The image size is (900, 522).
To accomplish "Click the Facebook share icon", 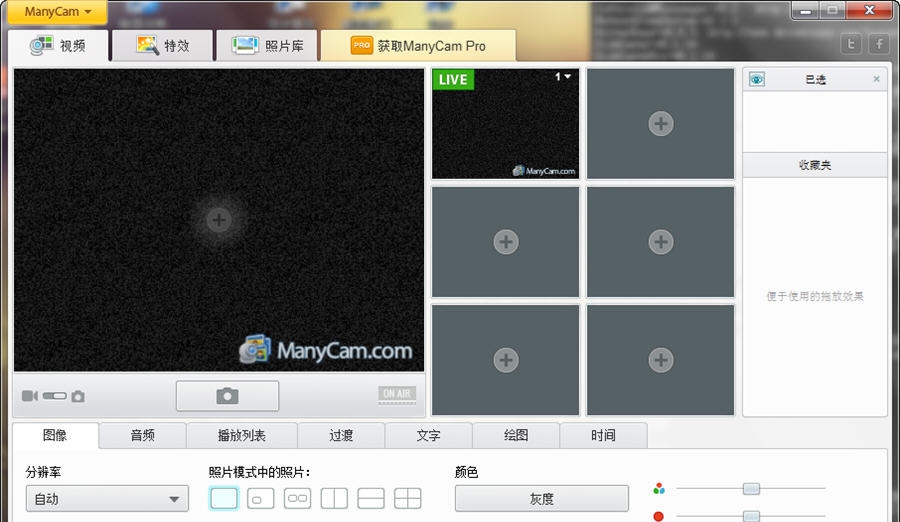I will (x=879, y=44).
